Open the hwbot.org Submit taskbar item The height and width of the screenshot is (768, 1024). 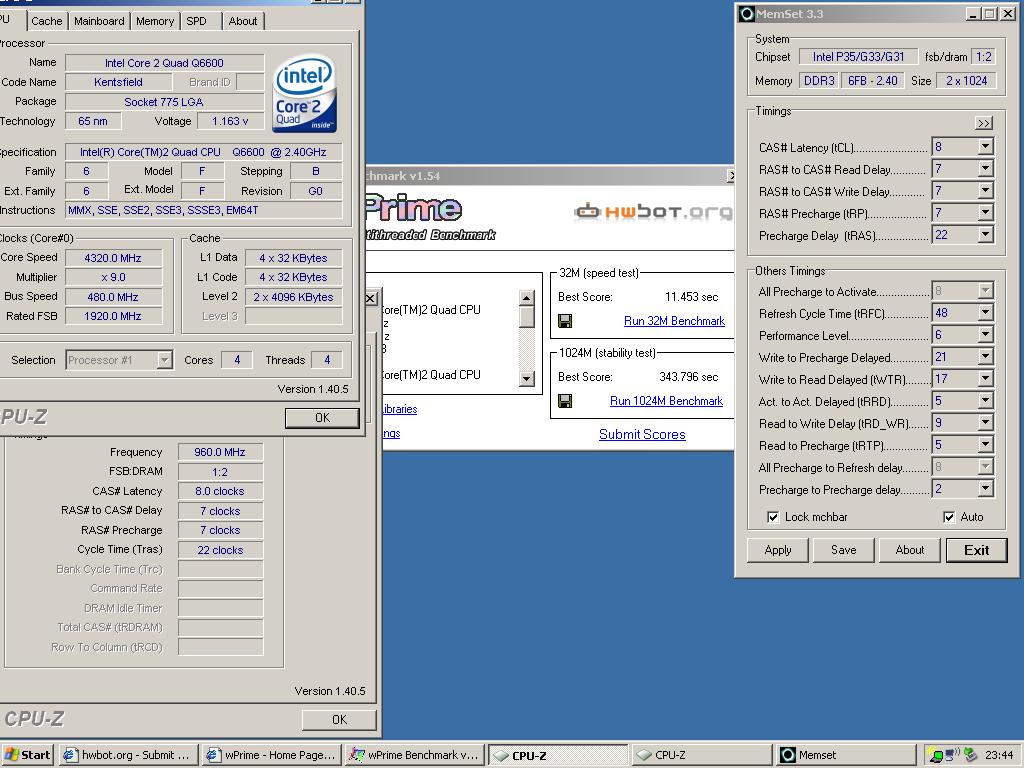(x=128, y=755)
